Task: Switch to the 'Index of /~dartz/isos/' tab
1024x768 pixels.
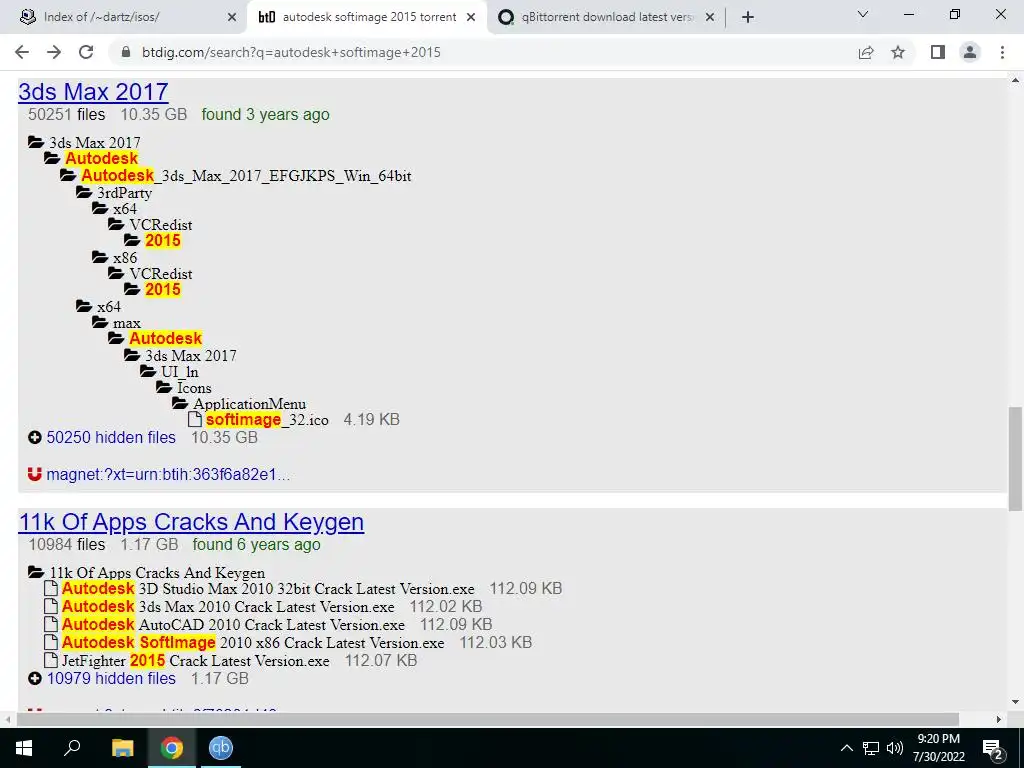Action: point(127,17)
